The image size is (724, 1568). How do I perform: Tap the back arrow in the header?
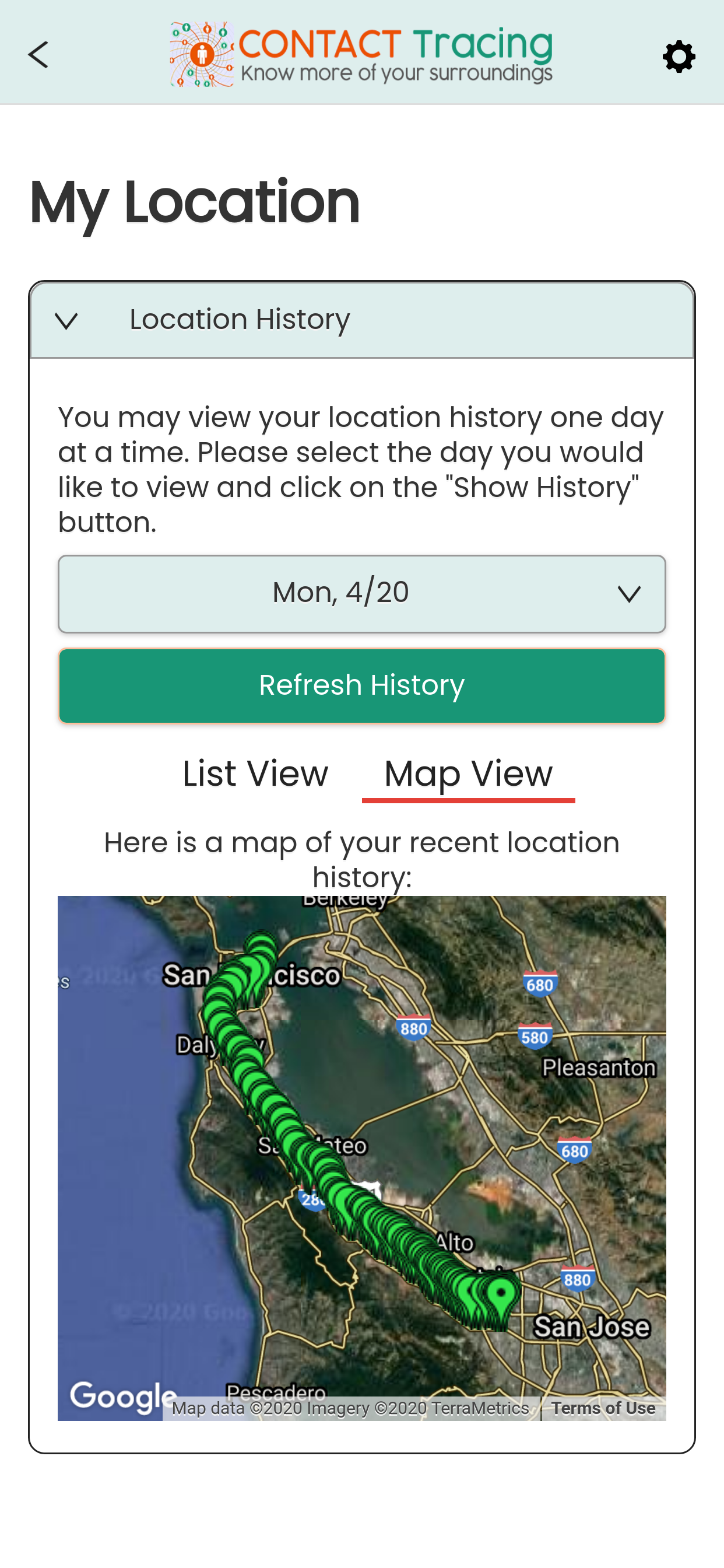(x=38, y=55)
